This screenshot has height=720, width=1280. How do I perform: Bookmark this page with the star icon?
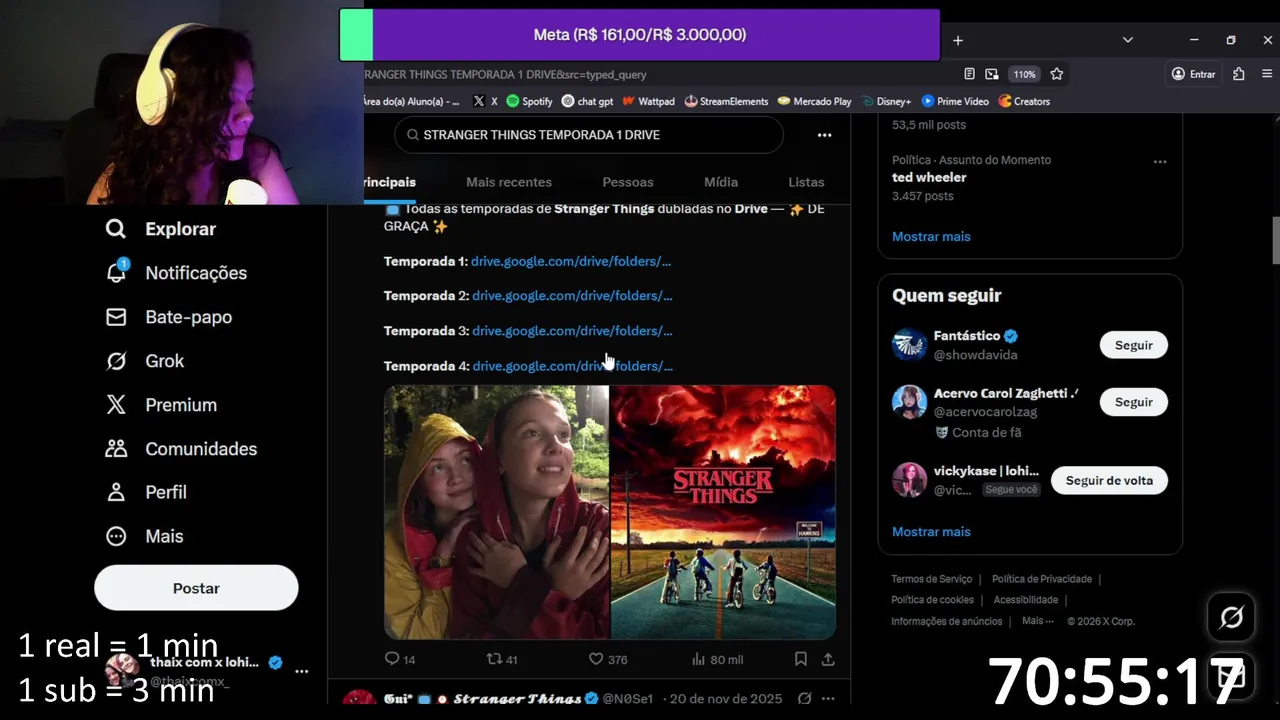[x=1056, y=74]
